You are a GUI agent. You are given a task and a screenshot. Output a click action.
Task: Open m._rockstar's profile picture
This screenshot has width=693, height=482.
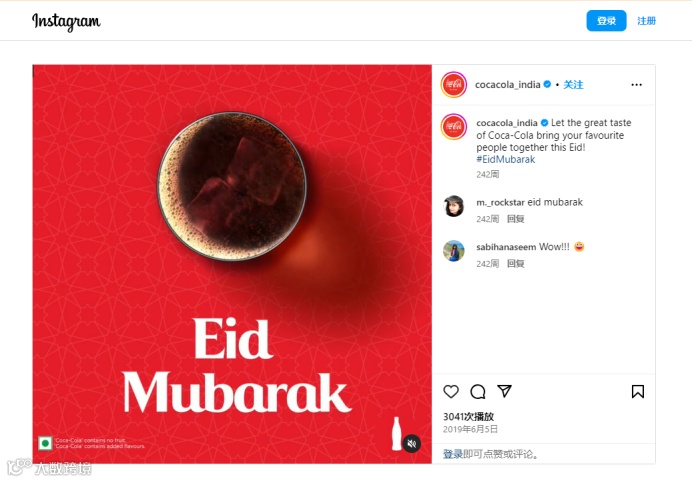pyautogui.click(x=453, y=206)
